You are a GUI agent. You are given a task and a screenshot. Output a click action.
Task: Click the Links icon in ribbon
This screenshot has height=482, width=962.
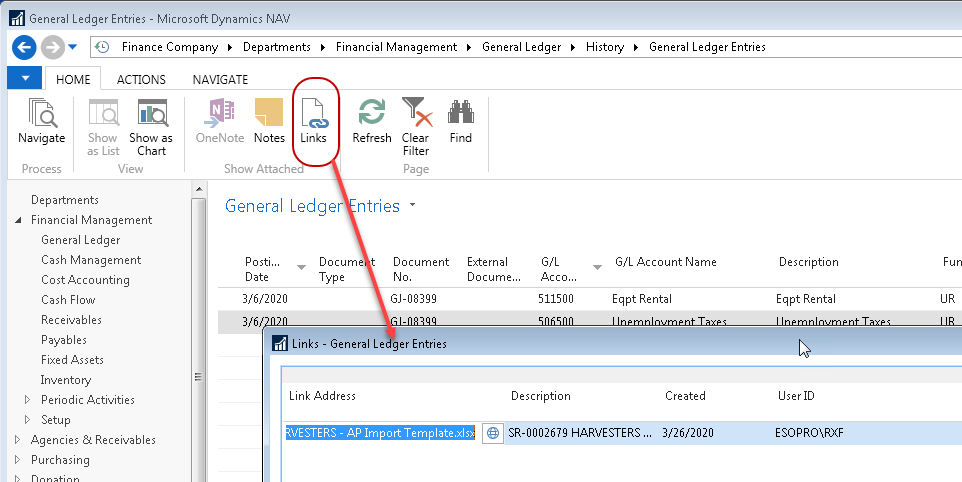[314, 122]
